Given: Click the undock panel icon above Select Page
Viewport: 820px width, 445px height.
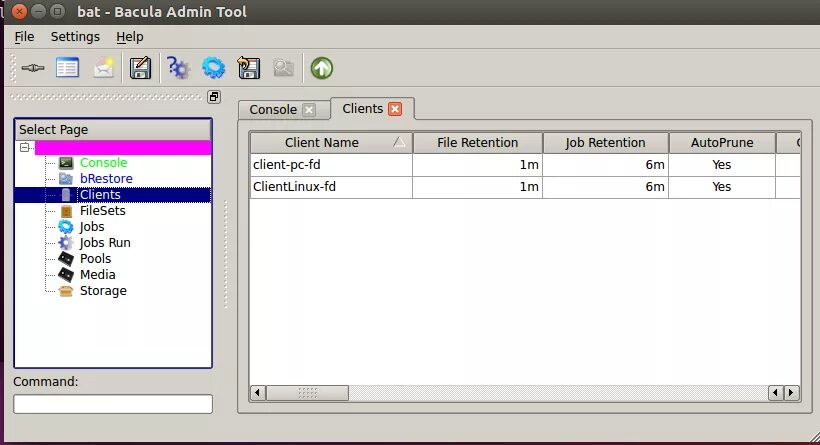Looking at the screenshot, I should (x=214, y=97).
